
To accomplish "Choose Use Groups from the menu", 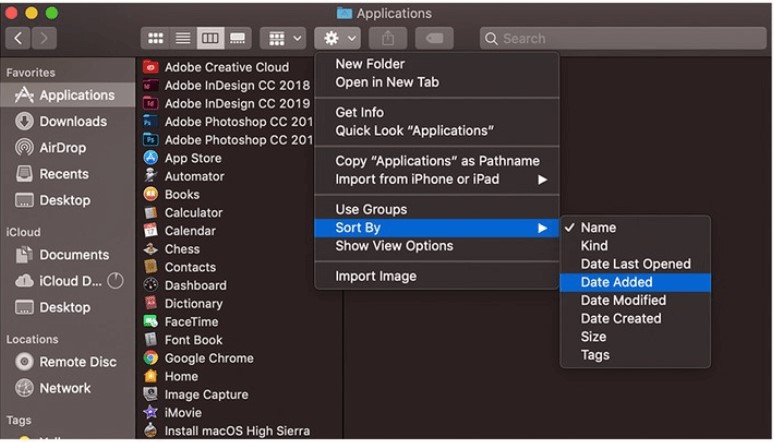I will coord(437,209).
